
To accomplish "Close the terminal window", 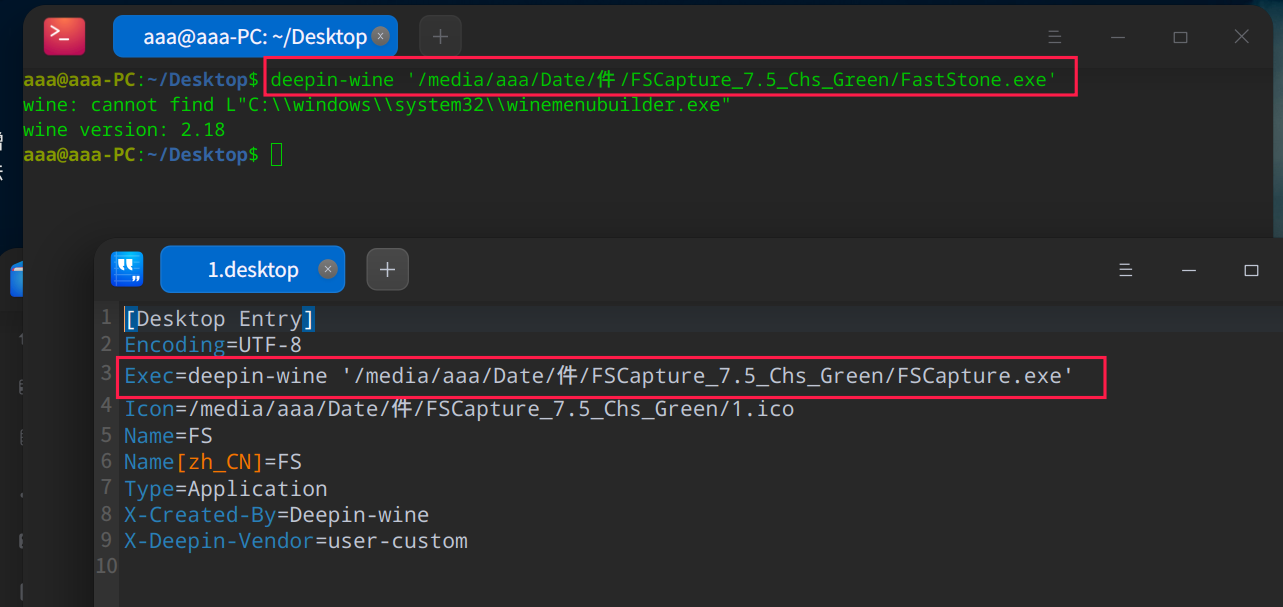I will coord(1242,37).
